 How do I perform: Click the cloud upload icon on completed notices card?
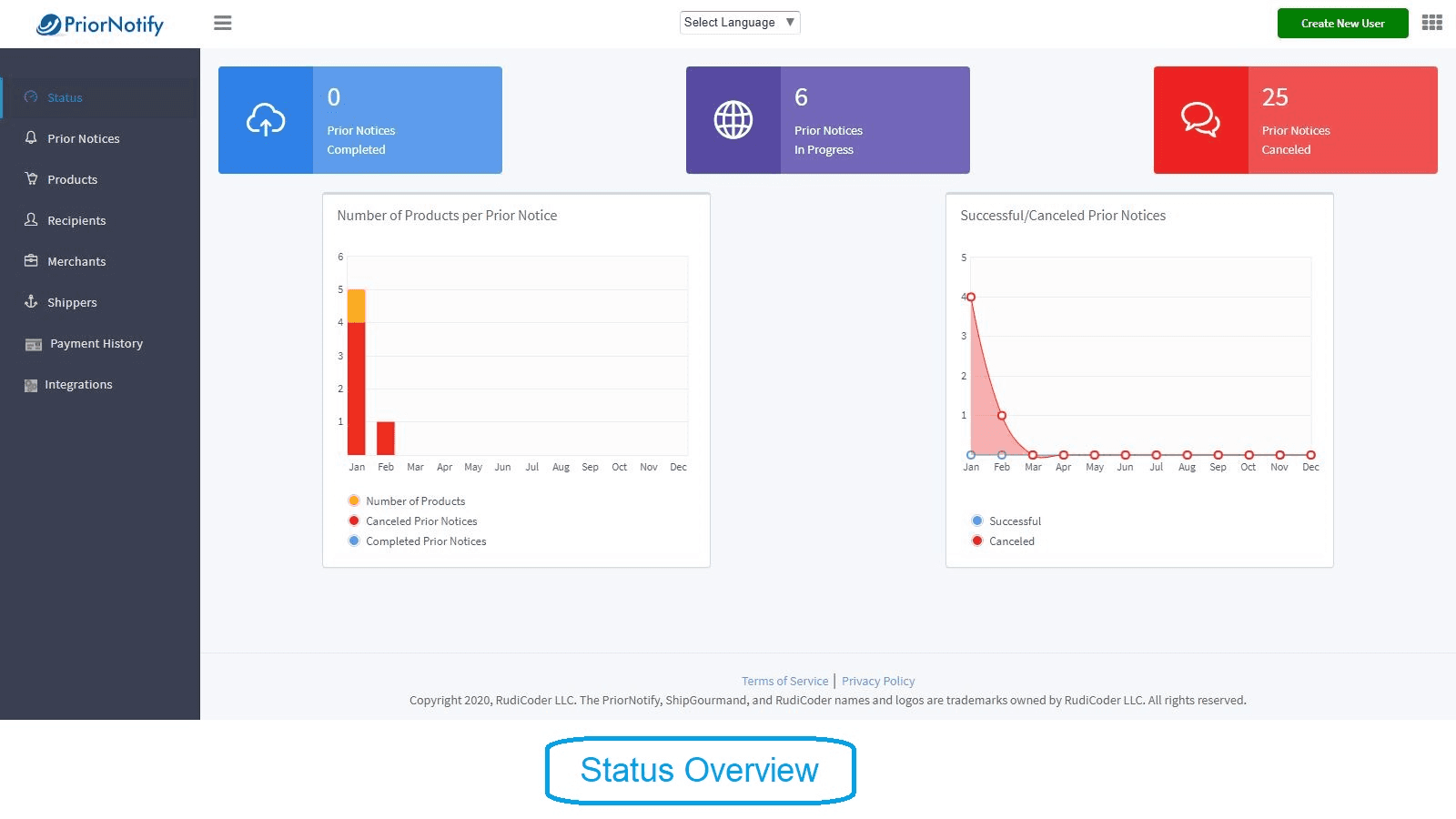pyautogui.click(x=264, y=119)
